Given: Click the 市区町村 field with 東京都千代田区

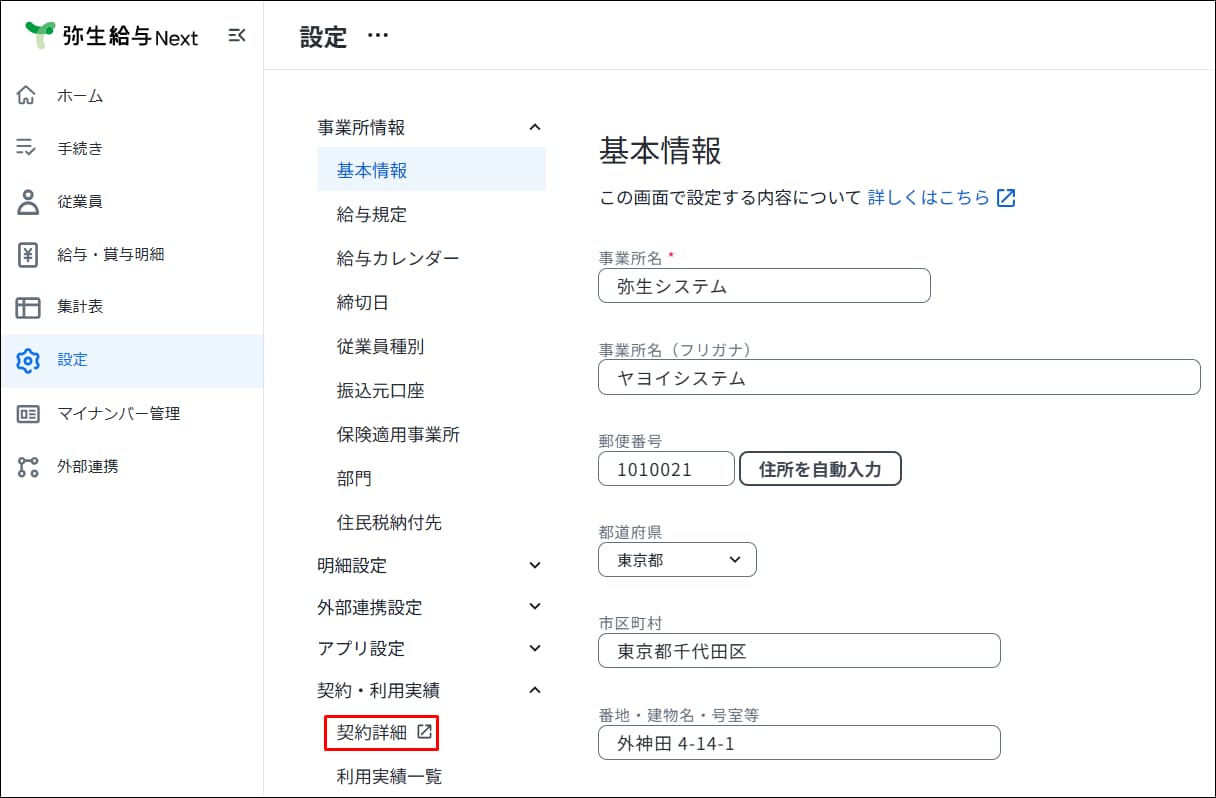Looking at the screenshot, I should 799,651.
